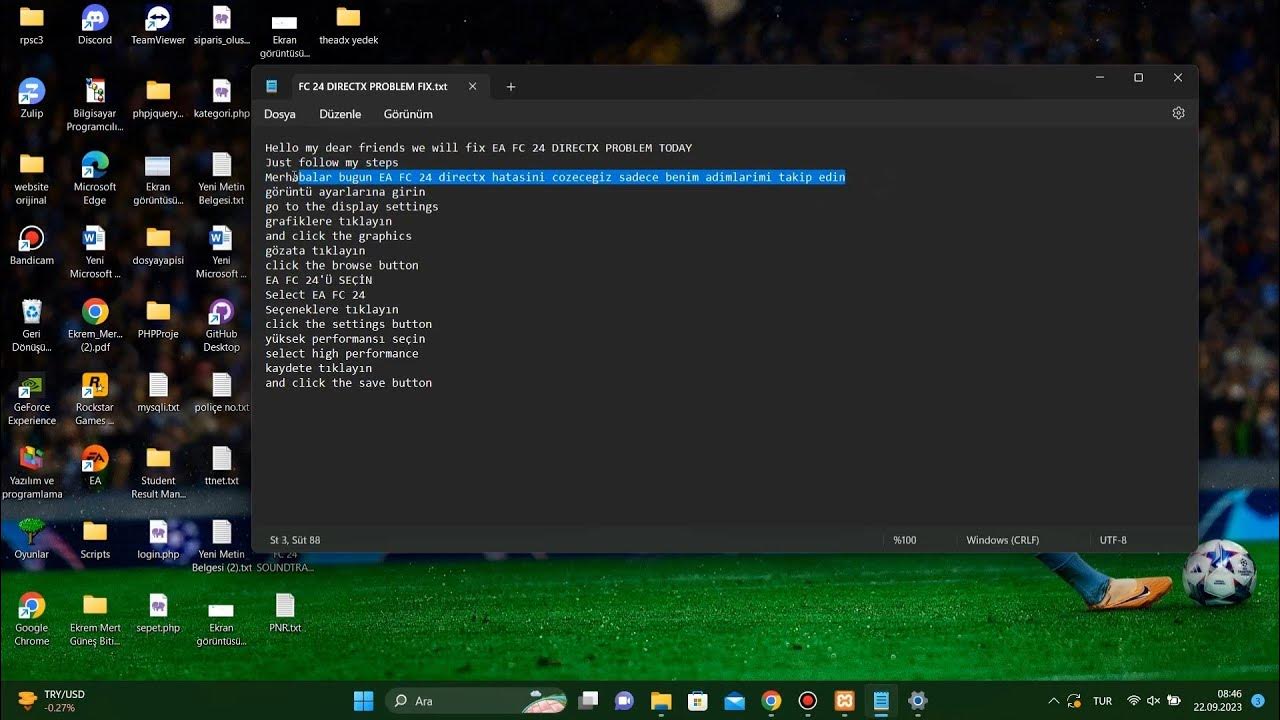Image resolution: width=1280 pixels, height=720 pixels.
Task: Open the theadx yedek desktop folder
Action: 348,26
